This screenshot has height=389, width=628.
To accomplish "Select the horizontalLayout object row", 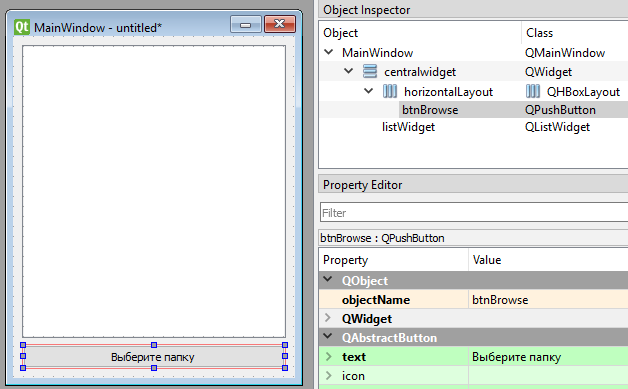I will (448, 92).
